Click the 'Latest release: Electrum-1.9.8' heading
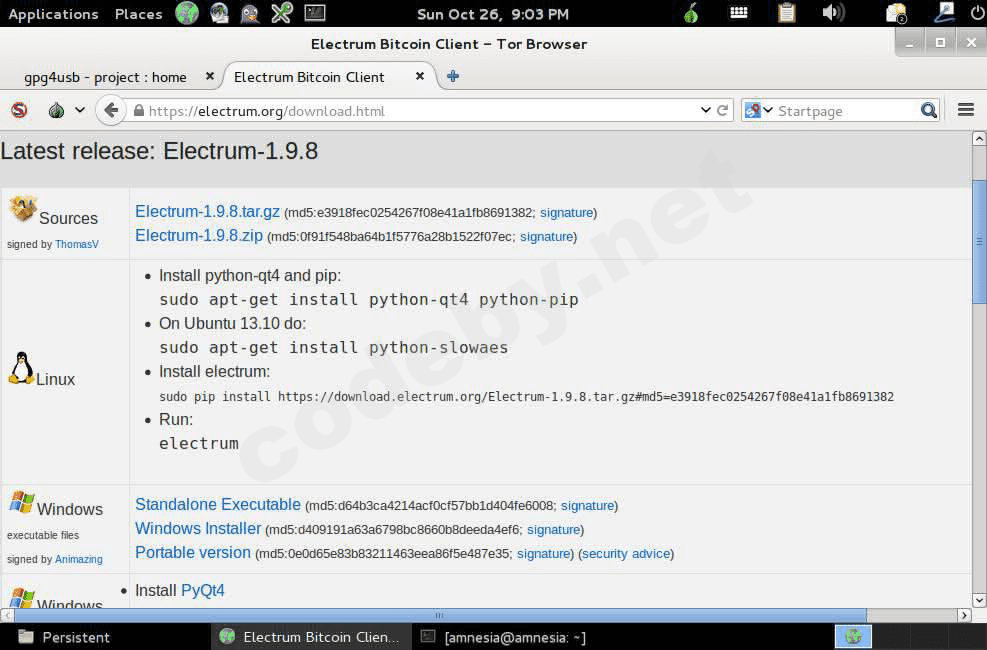Screen dimensions: 987x650 click(x=159, y=151)
